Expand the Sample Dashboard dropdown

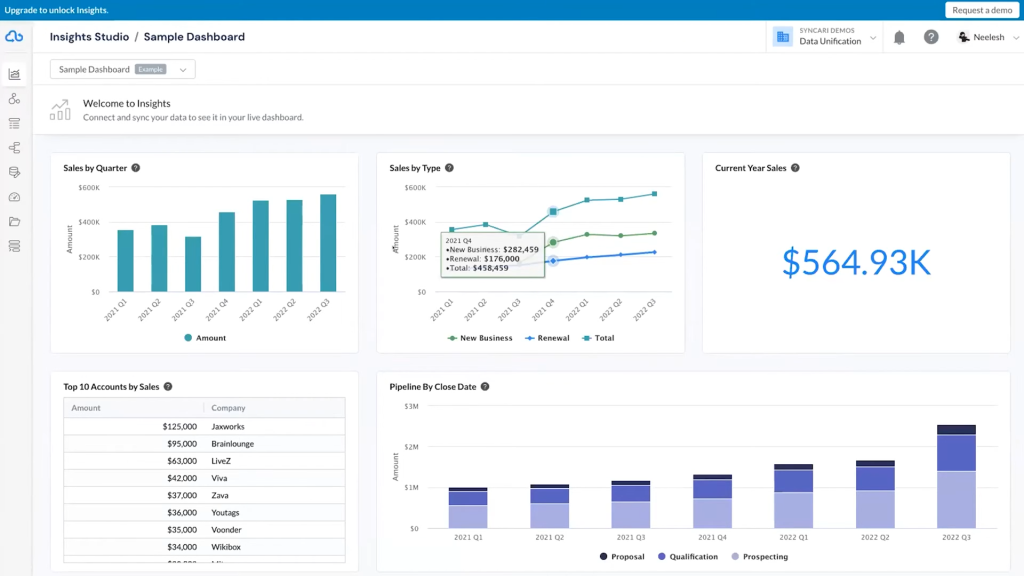click(183, 69)
